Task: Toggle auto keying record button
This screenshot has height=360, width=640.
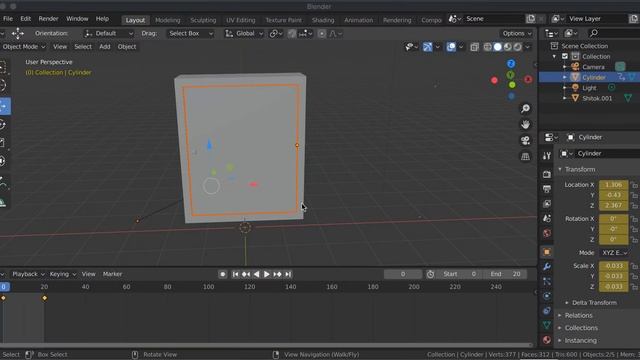Action: (x=222, y=274)
